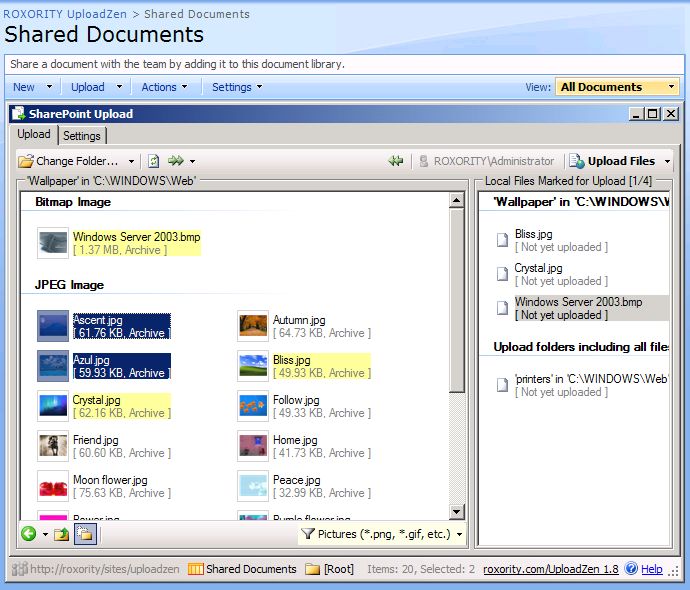Select the Peace.jpg file name
The width and height of the screenshot is (690, 590).
297,480
